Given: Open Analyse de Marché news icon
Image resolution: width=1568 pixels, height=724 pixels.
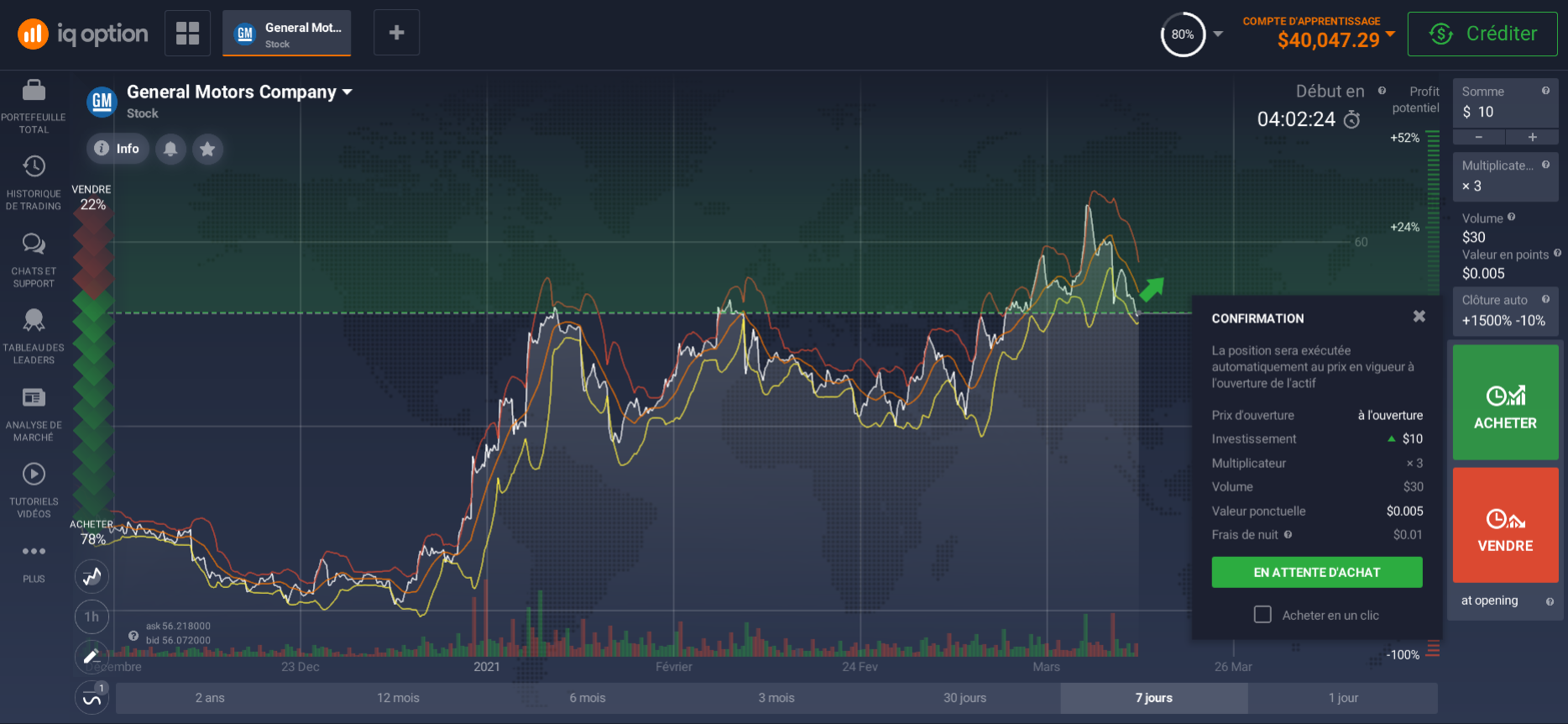Looking at the screenshot, I should click(x=34, y=397).
